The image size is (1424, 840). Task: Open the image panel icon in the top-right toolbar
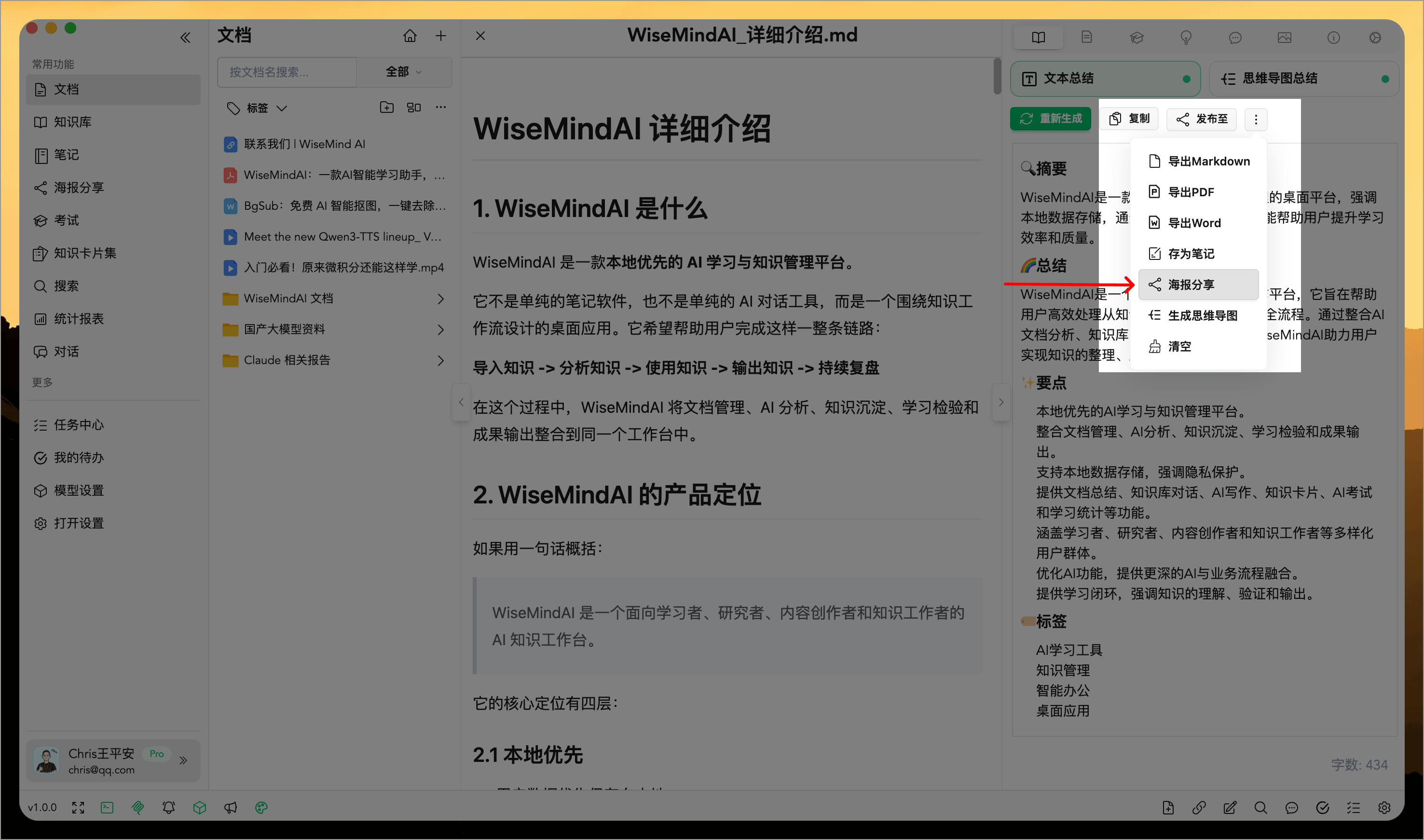(1285, 37)
